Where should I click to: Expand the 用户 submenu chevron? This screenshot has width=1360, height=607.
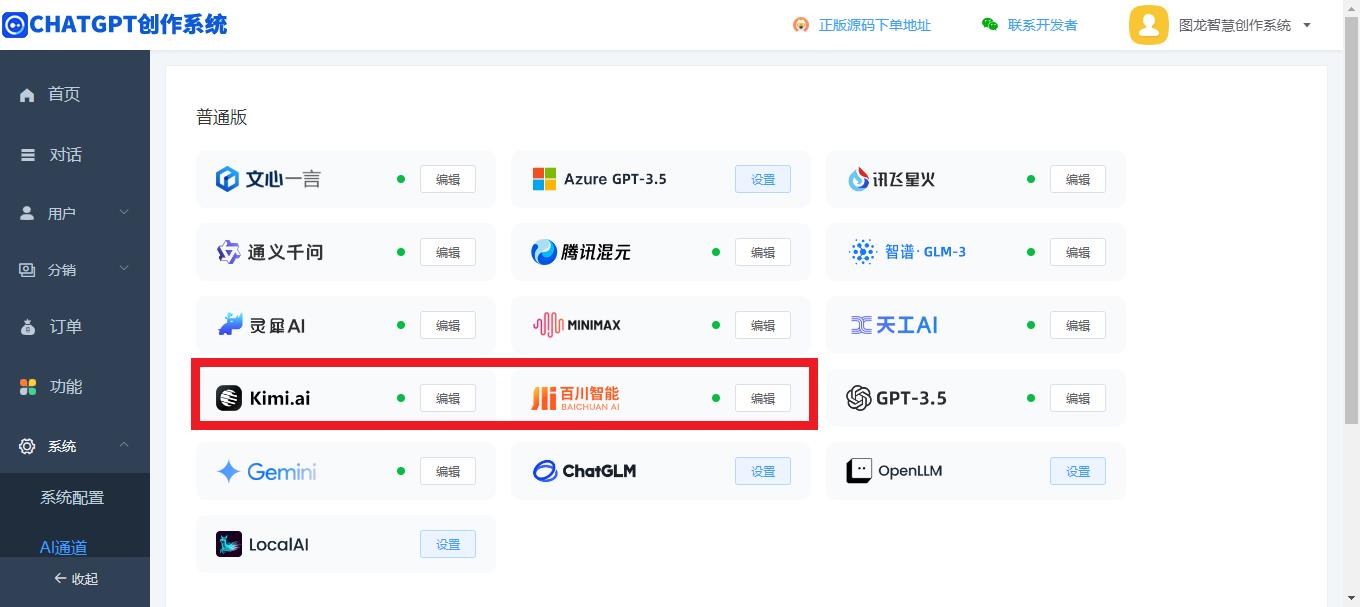124,212
